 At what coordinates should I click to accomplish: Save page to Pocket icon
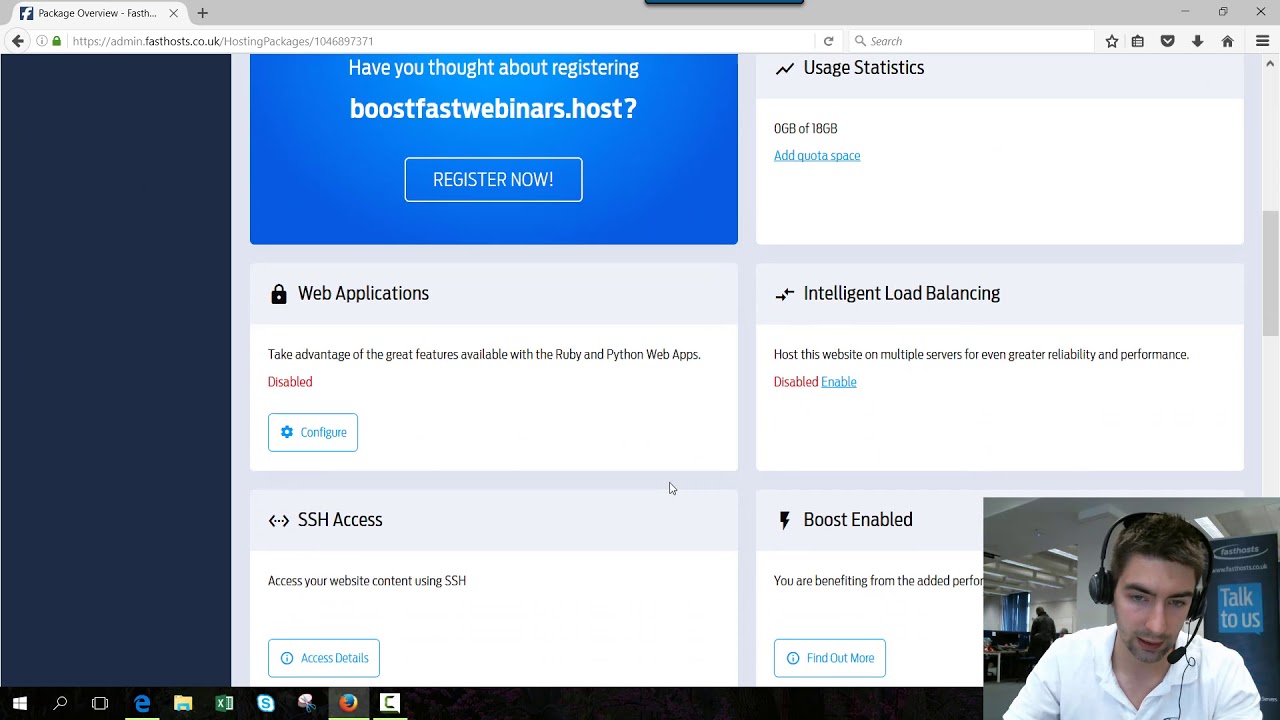click(x=1167, y=41)
